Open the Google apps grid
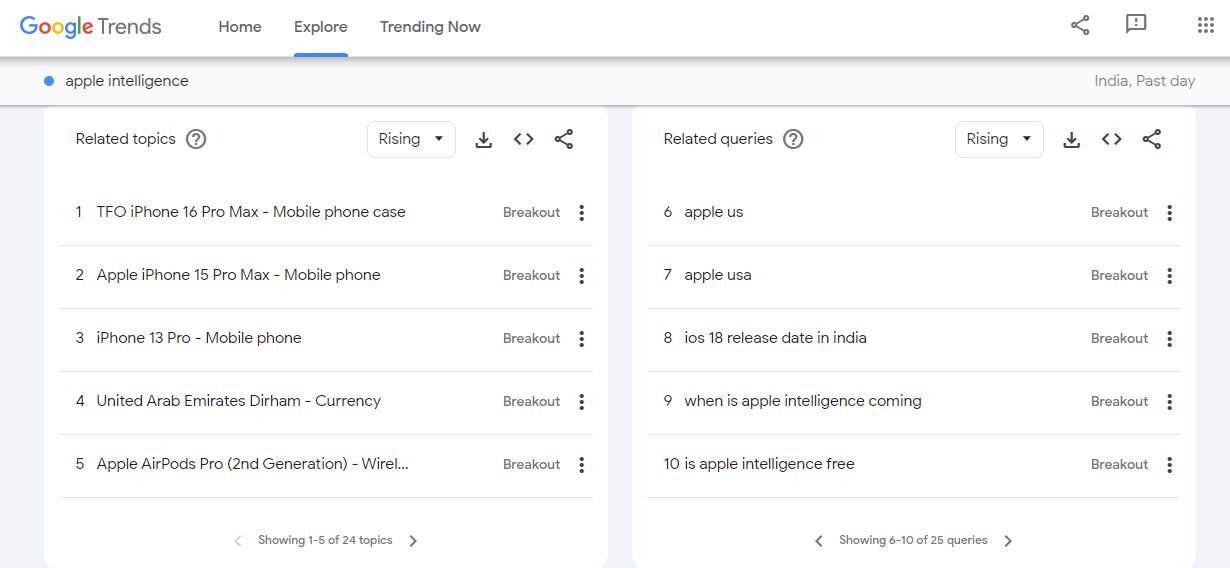The image size is (1230, 568). pos(1205,26)
